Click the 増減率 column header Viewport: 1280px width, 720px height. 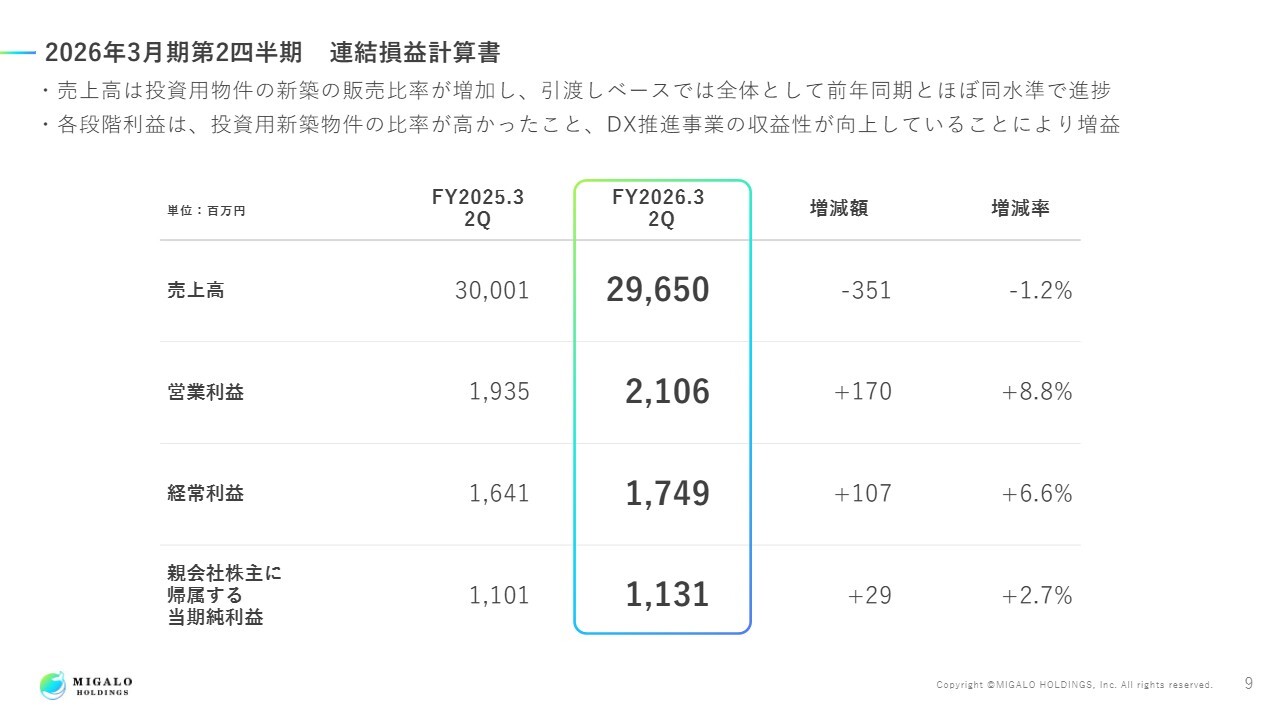tap(1020, 208)
